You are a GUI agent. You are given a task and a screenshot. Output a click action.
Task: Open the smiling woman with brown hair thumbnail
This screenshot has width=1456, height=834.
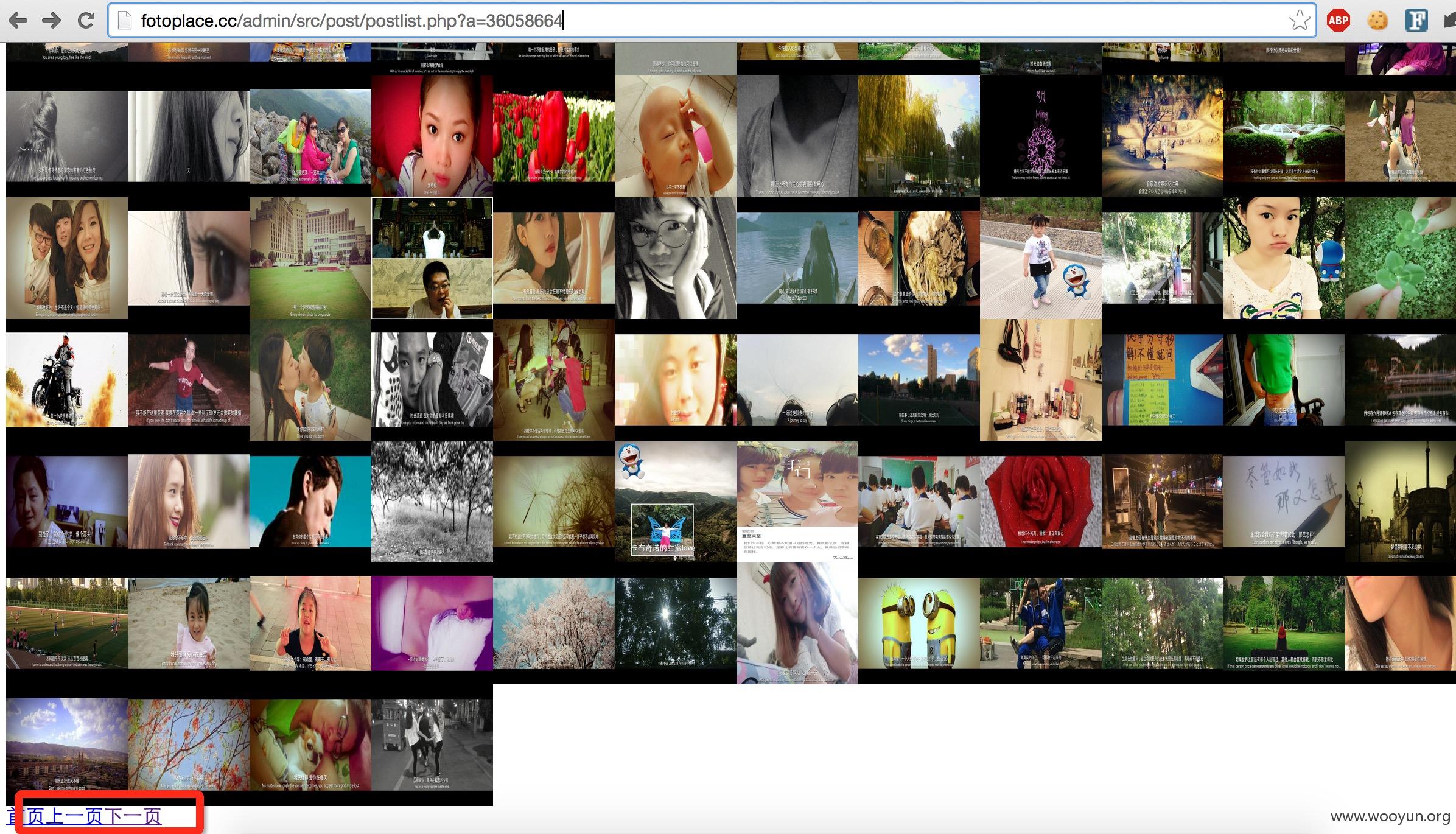point(189,502)
